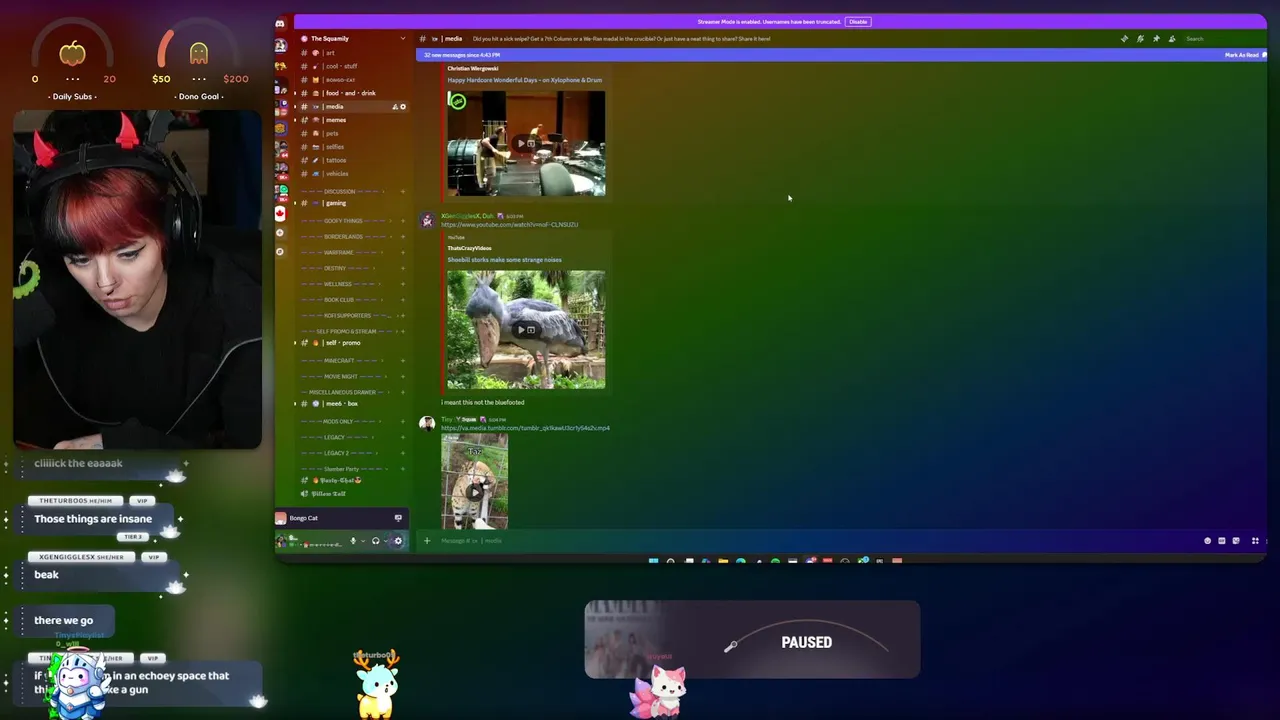
Task: Expand the MINECRAFT category
Action: click(x=340, y=361)
